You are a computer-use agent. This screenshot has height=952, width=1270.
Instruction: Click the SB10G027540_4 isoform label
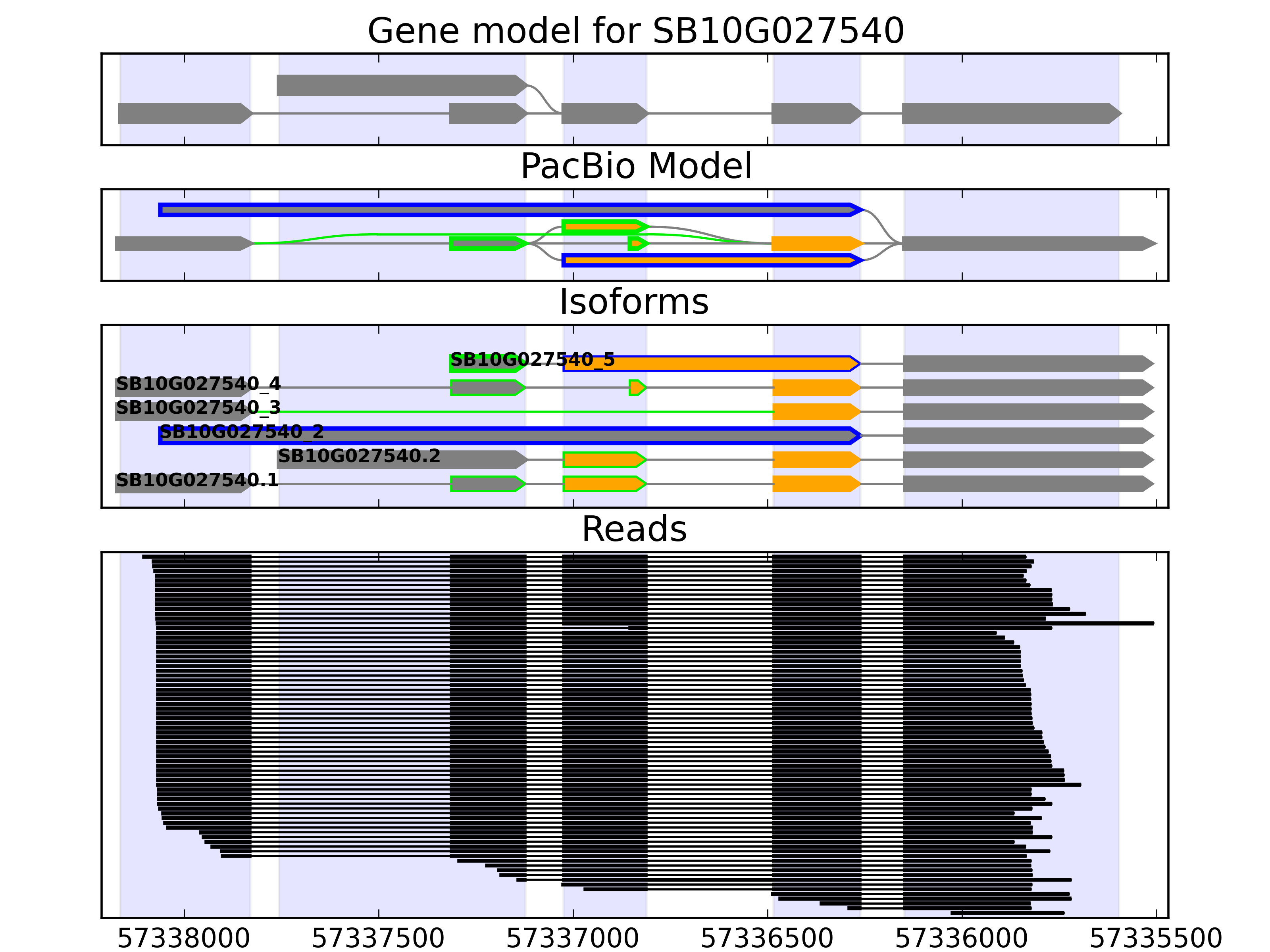click(x=198, y=383)
